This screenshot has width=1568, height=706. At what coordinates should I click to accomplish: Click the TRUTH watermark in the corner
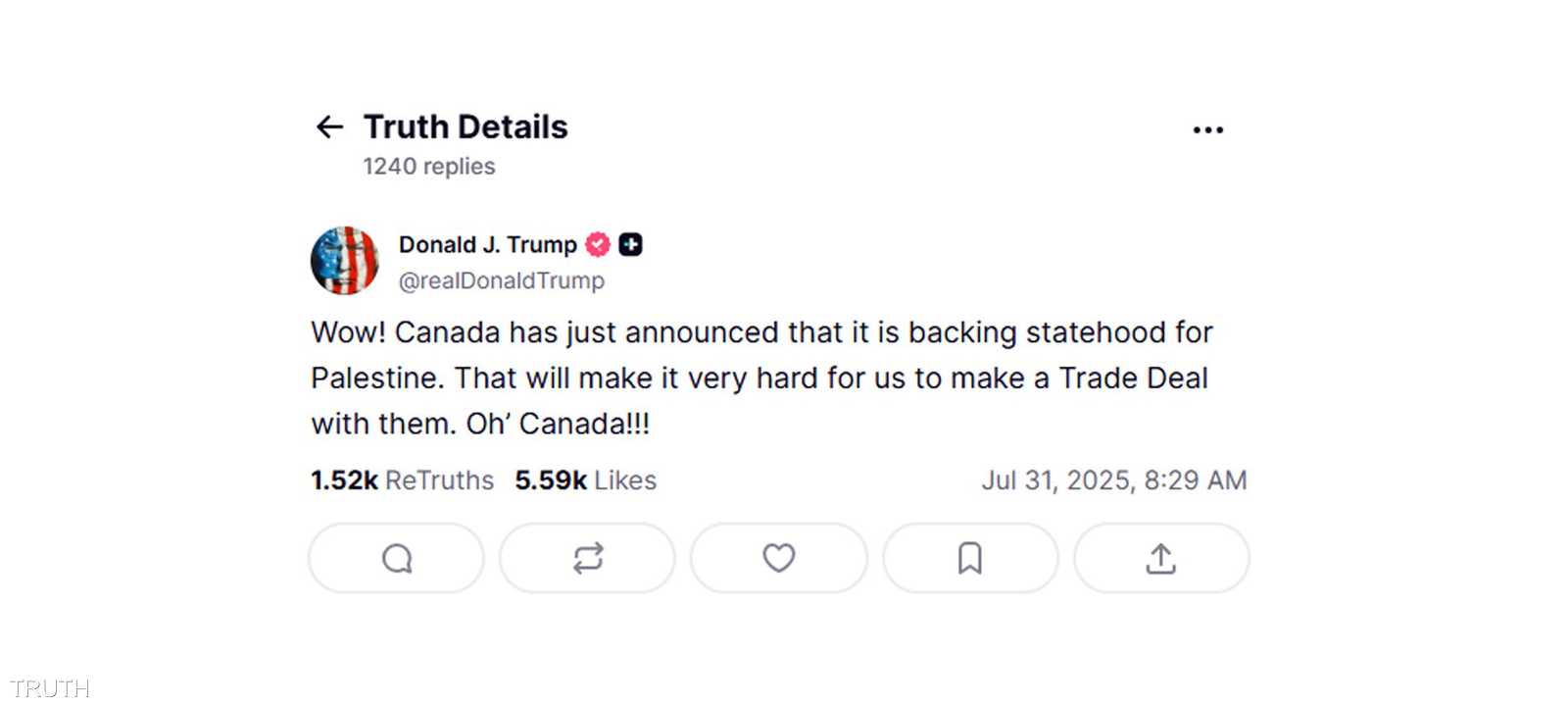point(49,687)
